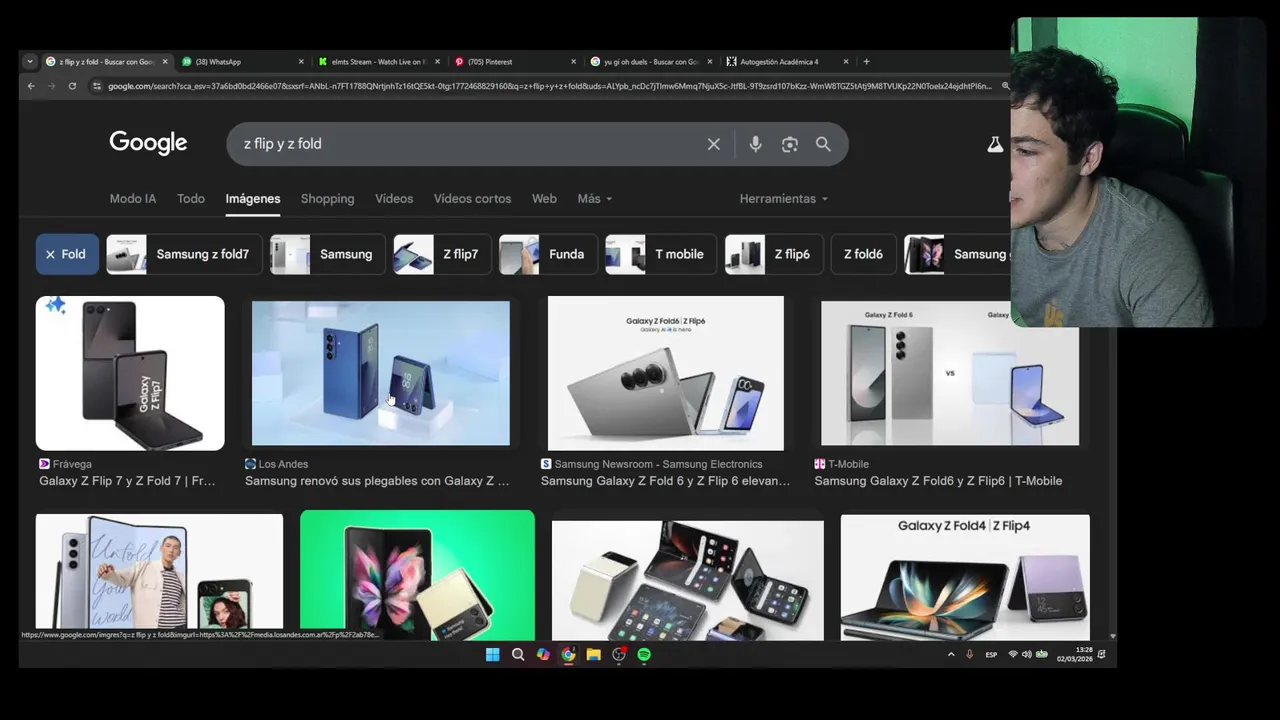The width and height of the screenshot is (1280, 720).
Task: Apply the Z flip7 filter chip
Action: coord(442,254)
